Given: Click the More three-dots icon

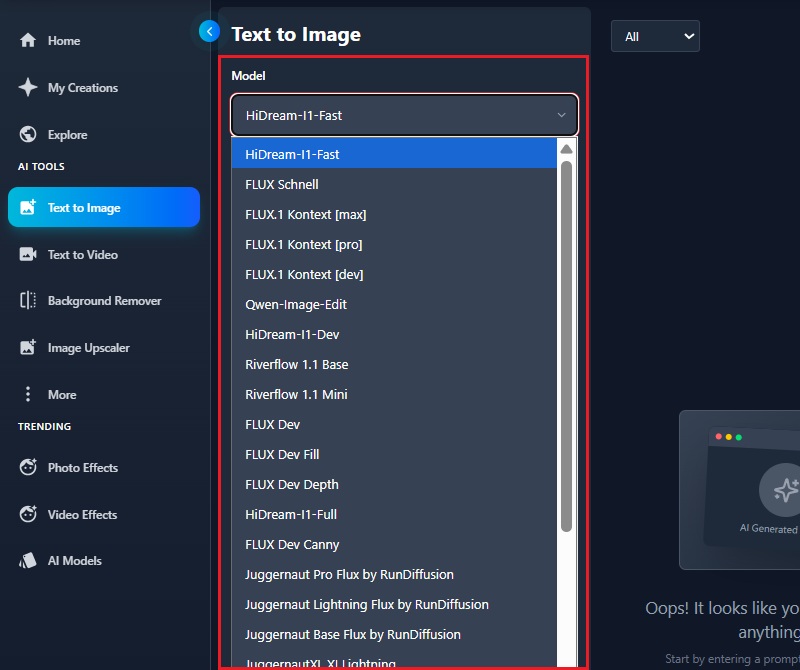Looking at the screenshot, I should coord(28,394).
